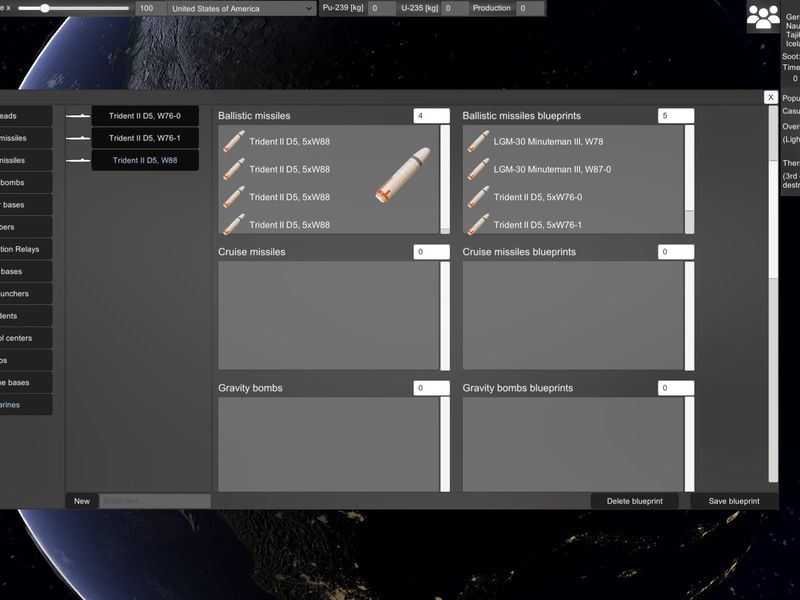Click the Ballistic missiles blueprints count field

pyautogui.click(x=676, y=116)
